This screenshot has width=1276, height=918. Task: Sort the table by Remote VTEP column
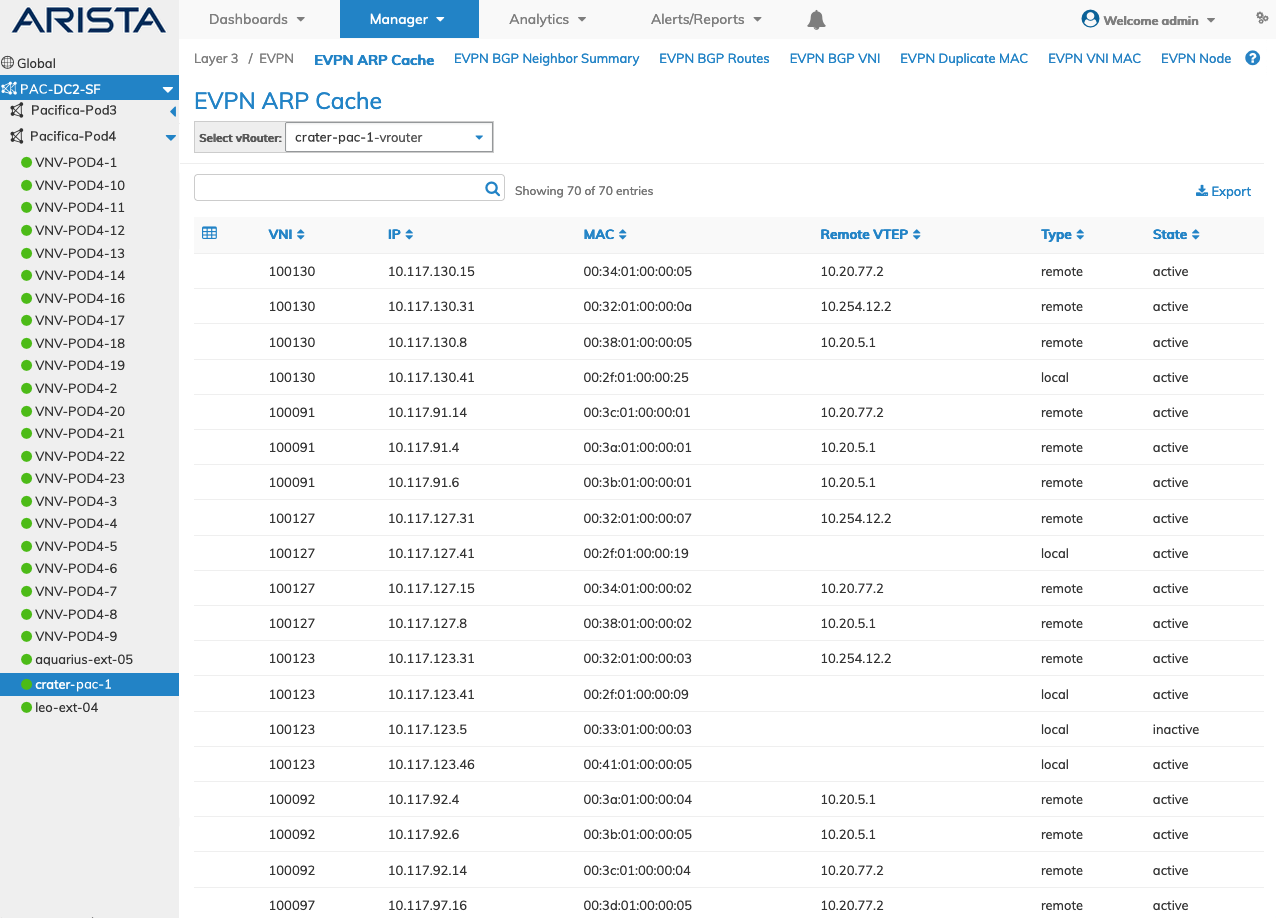(x=870, y=234)
